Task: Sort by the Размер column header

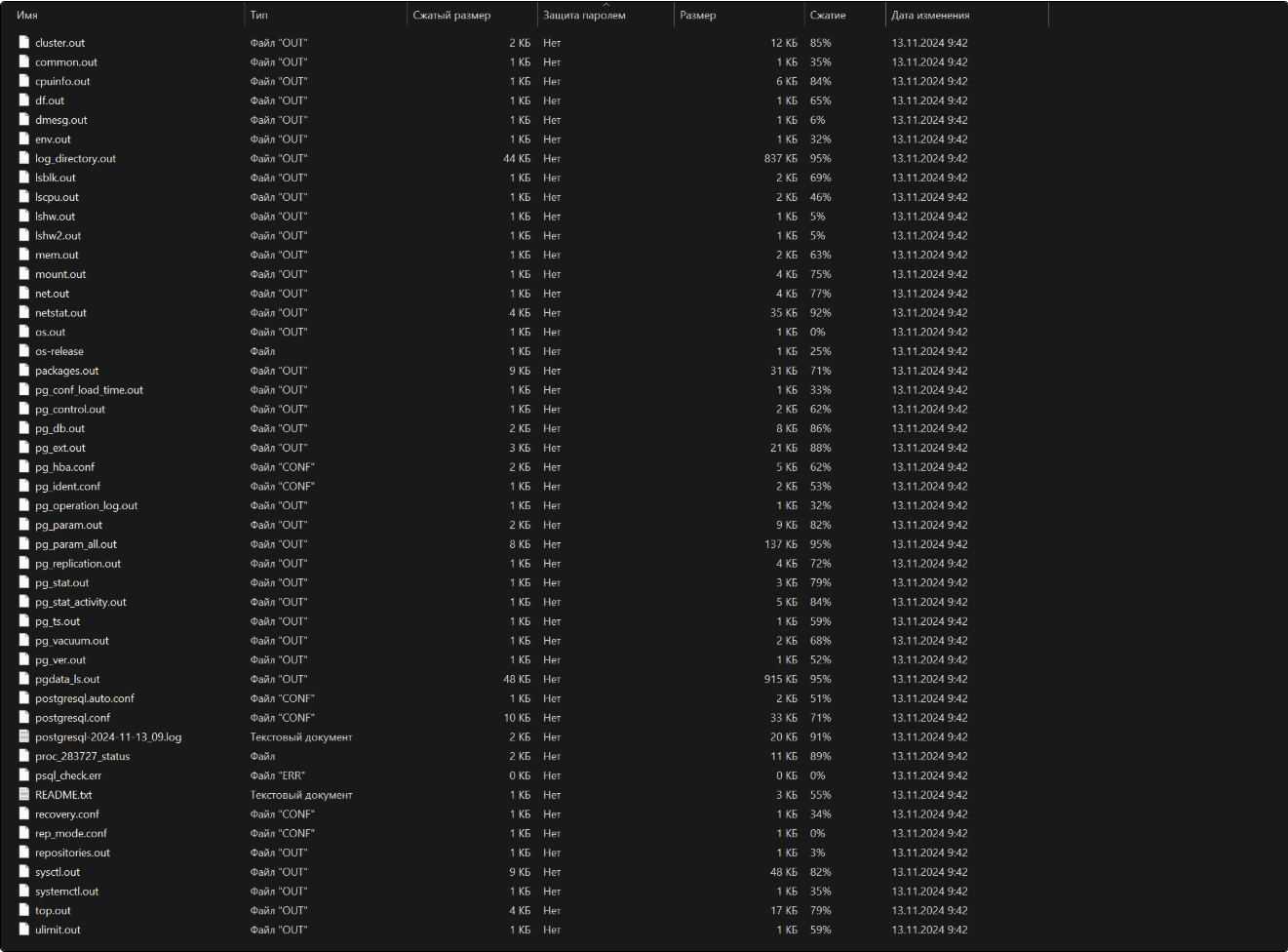Action: [x=698, y=15]
